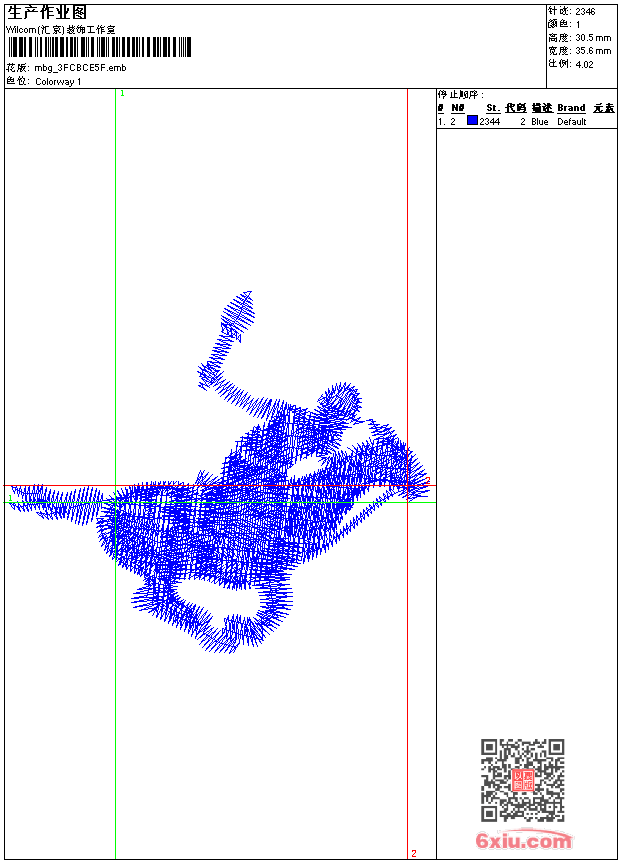Click the 30.5 mm height value

[593, 38]
